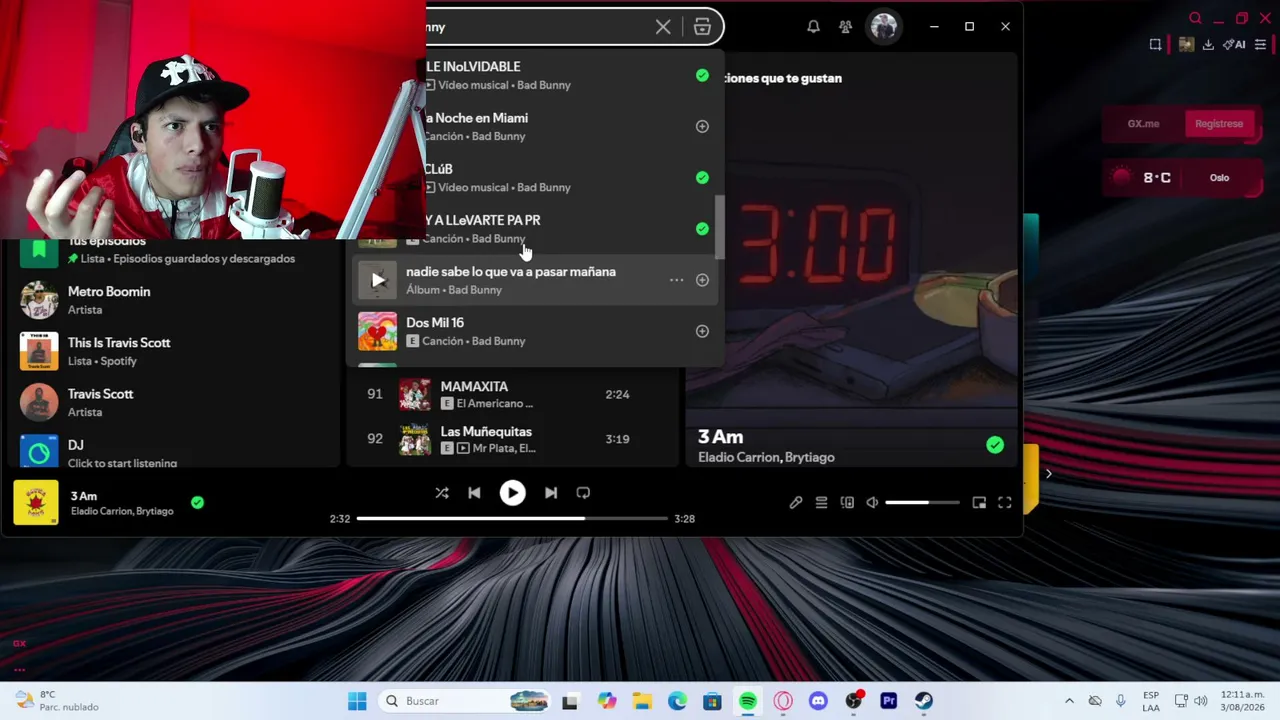1280x720 pixels.
Task: Open the lyrics microphone icon
Action: click(795, 503)
